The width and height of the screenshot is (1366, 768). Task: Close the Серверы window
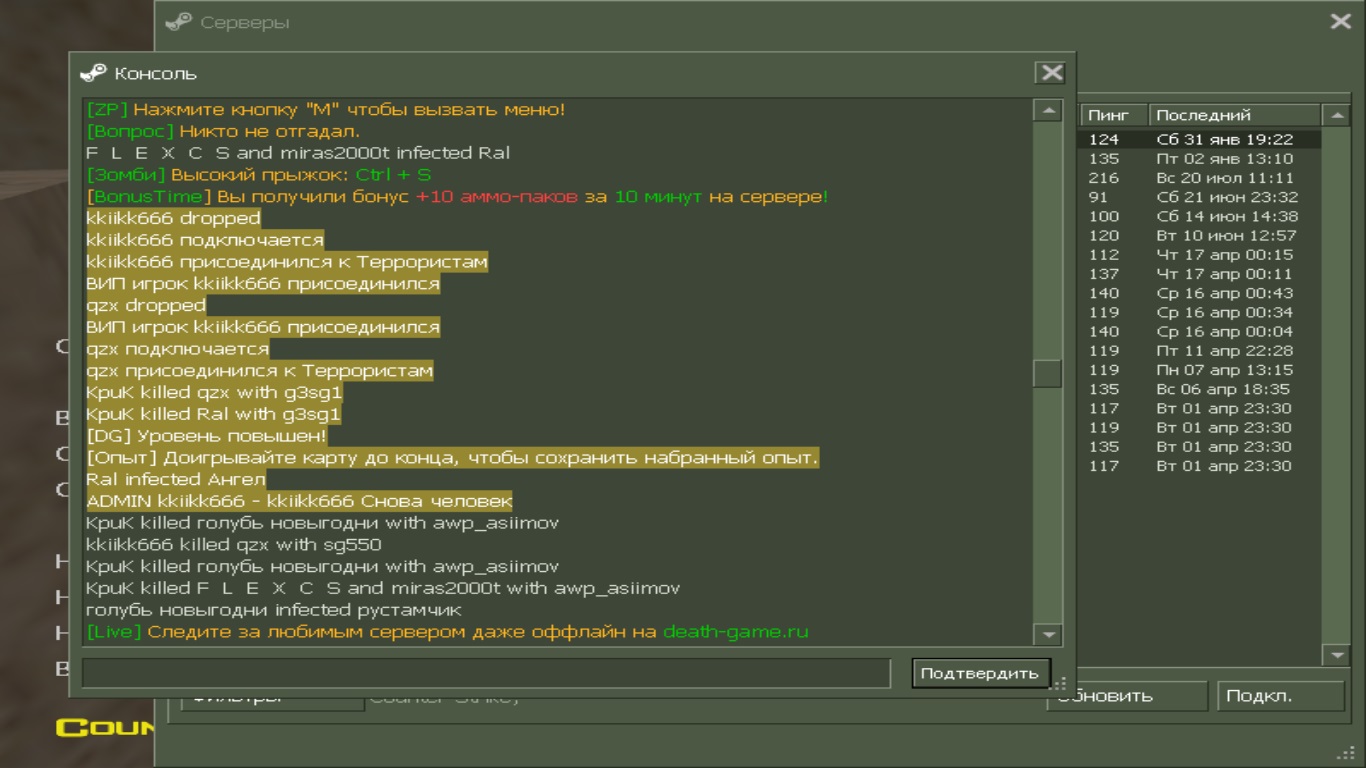(1340, 21)
